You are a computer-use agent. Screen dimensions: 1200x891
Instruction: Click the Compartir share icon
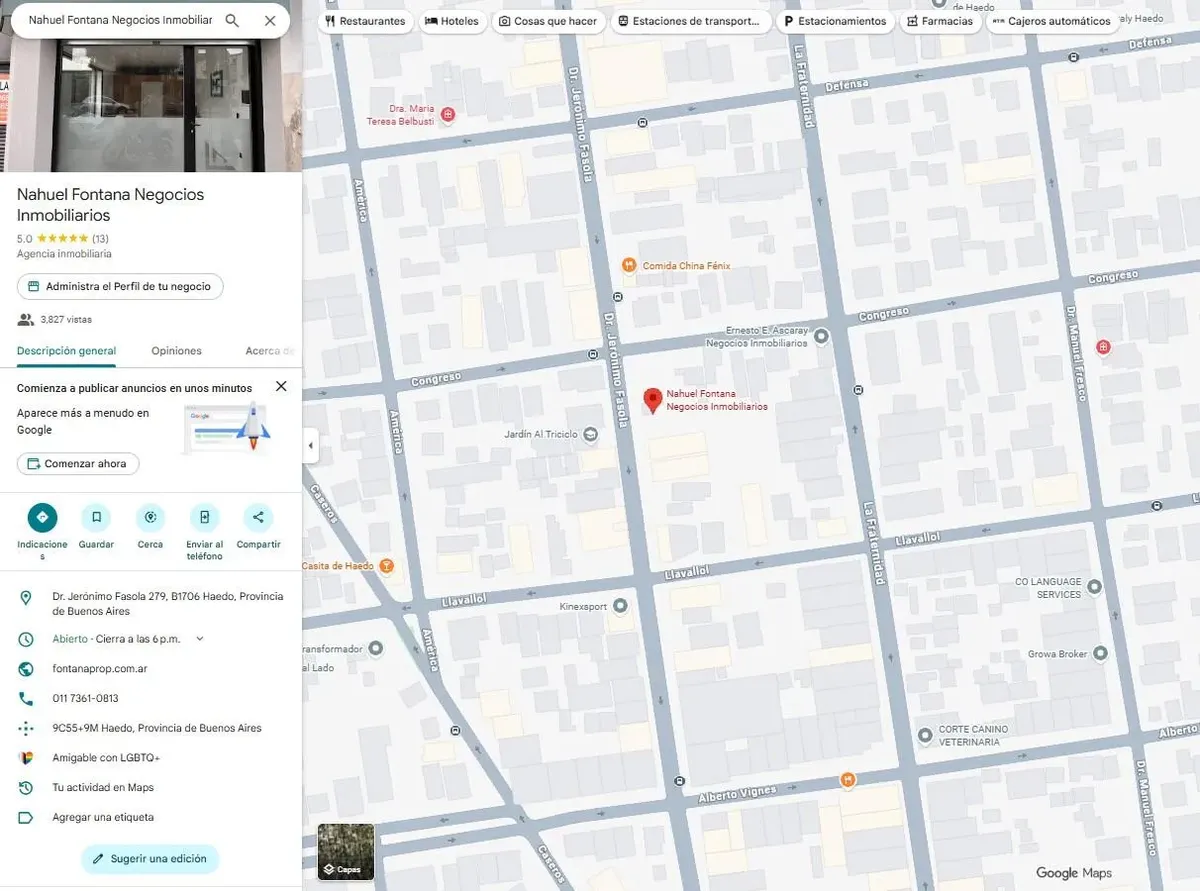pos(258,517)
